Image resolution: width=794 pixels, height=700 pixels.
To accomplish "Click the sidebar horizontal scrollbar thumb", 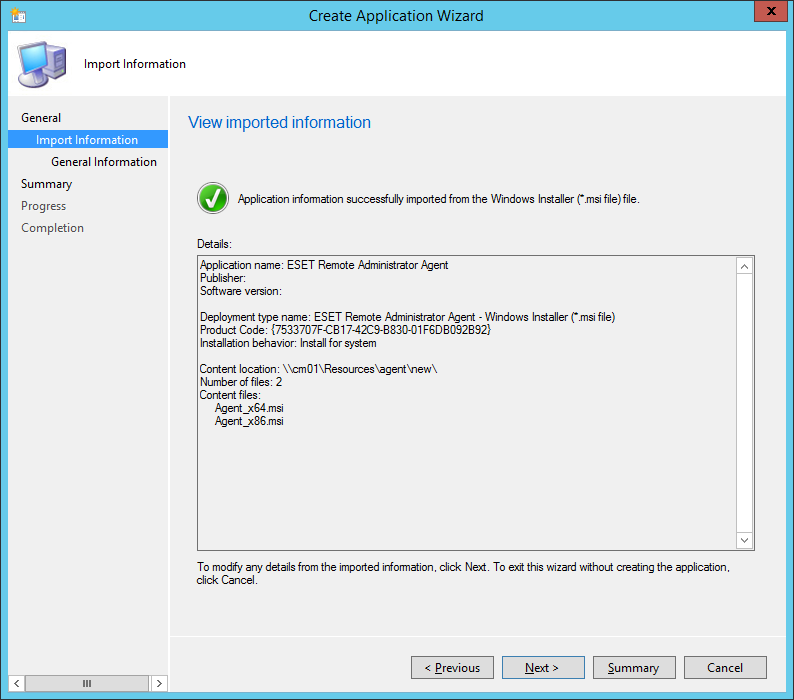I will coord(87,683).
